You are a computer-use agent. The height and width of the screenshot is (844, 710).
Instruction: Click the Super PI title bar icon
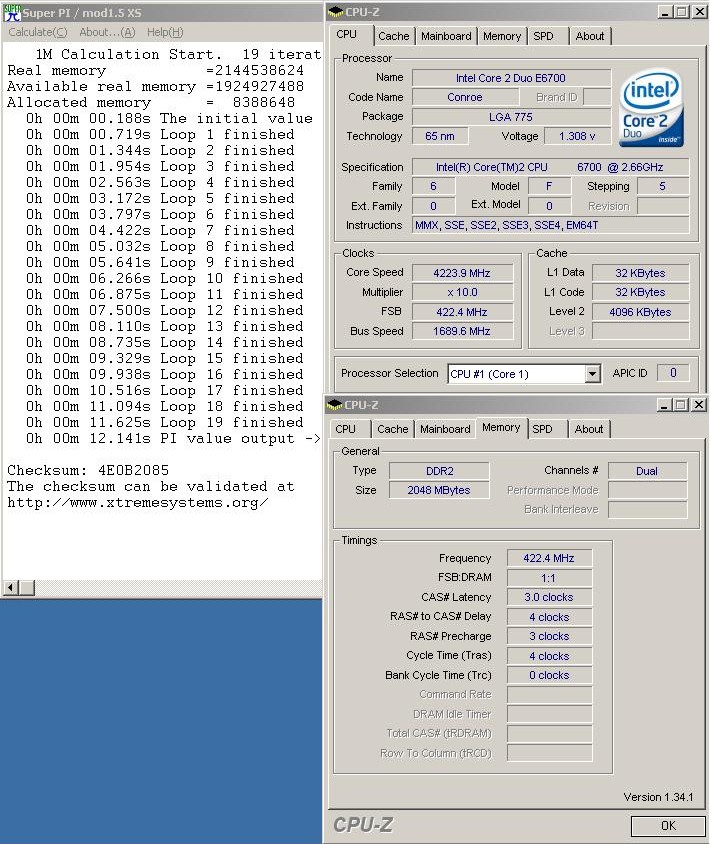(x=12, y=12)
